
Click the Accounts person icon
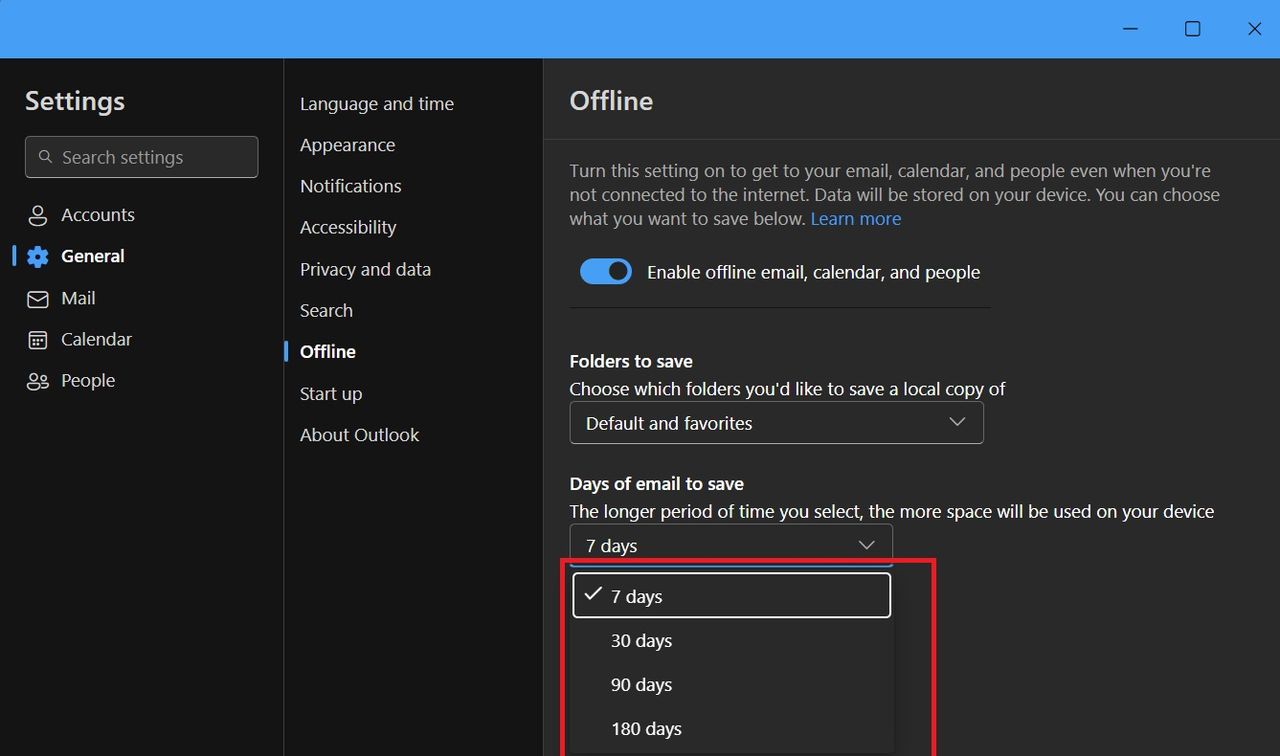click(38, 216)
